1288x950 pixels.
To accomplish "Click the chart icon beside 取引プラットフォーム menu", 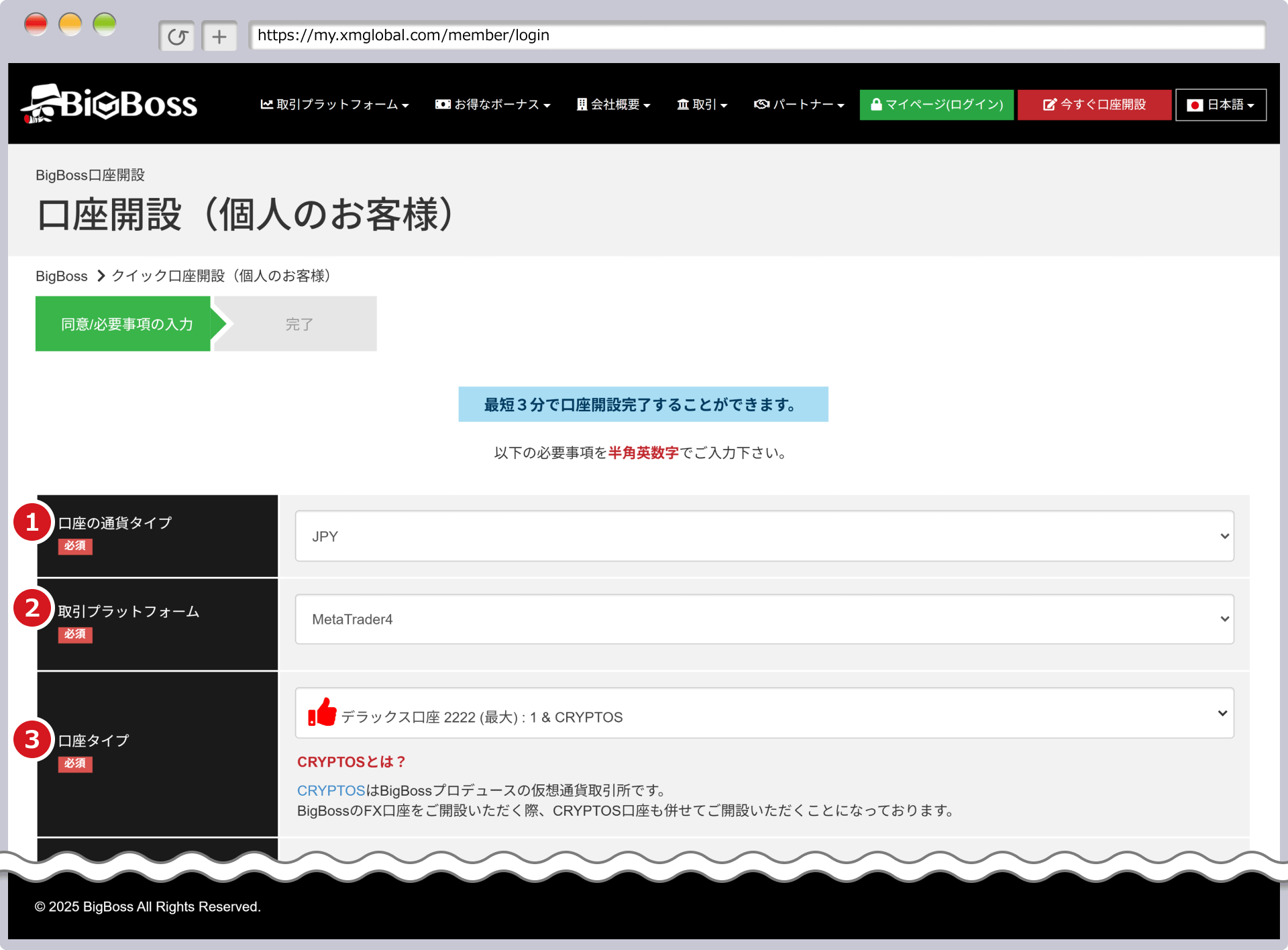I will pos(266,104).
